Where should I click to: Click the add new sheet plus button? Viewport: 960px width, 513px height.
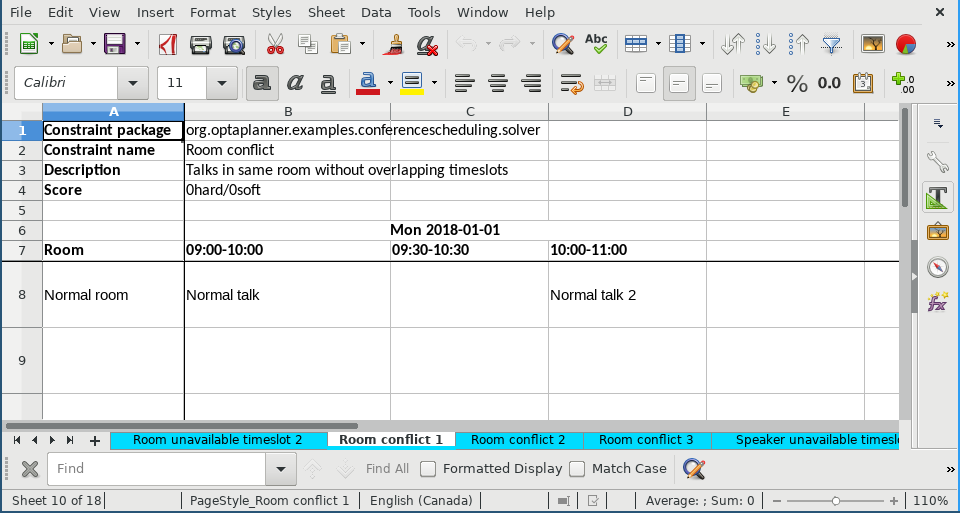(95, 440)
